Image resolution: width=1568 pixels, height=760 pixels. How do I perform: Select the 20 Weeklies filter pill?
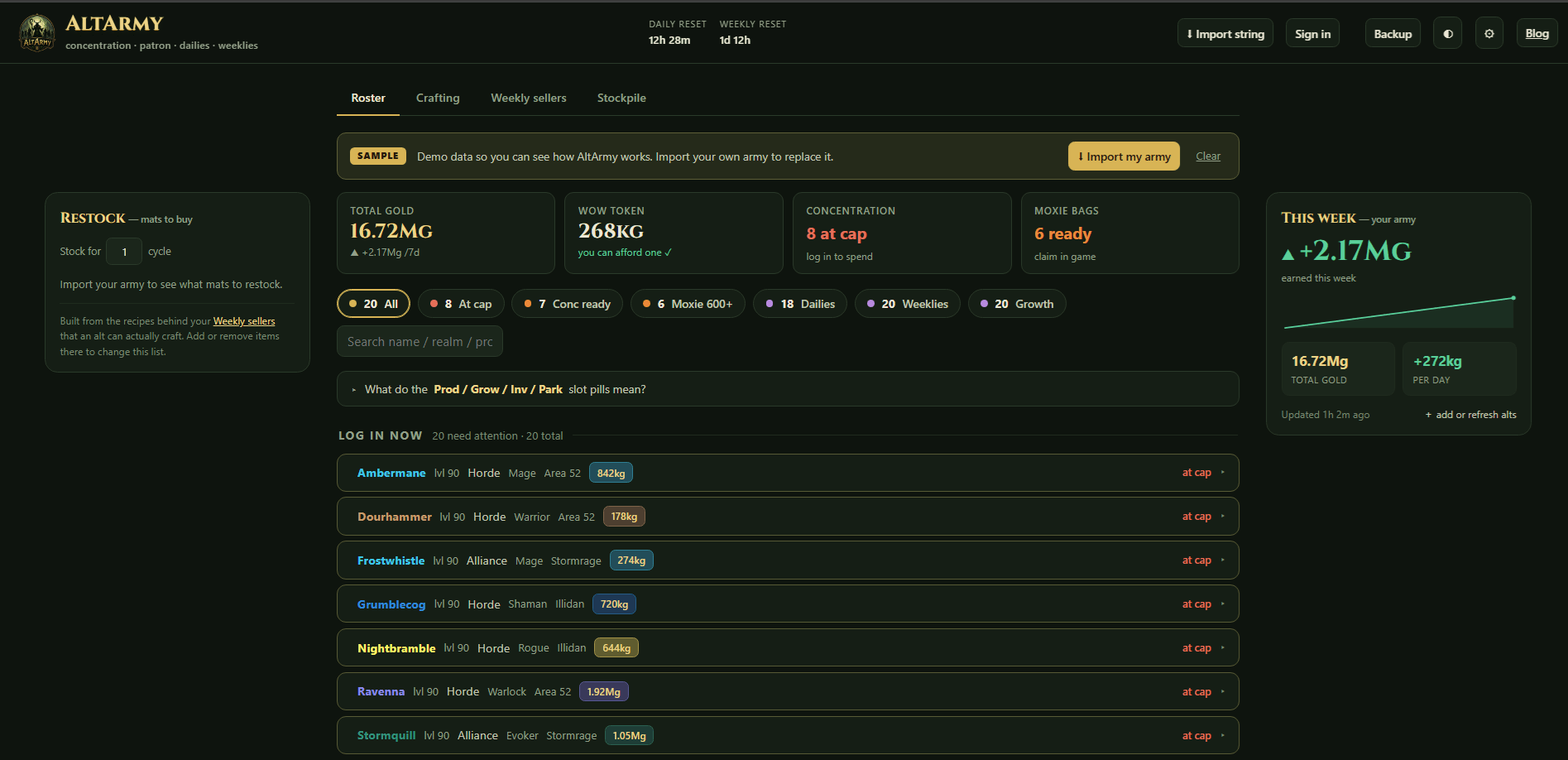point(907,304)
